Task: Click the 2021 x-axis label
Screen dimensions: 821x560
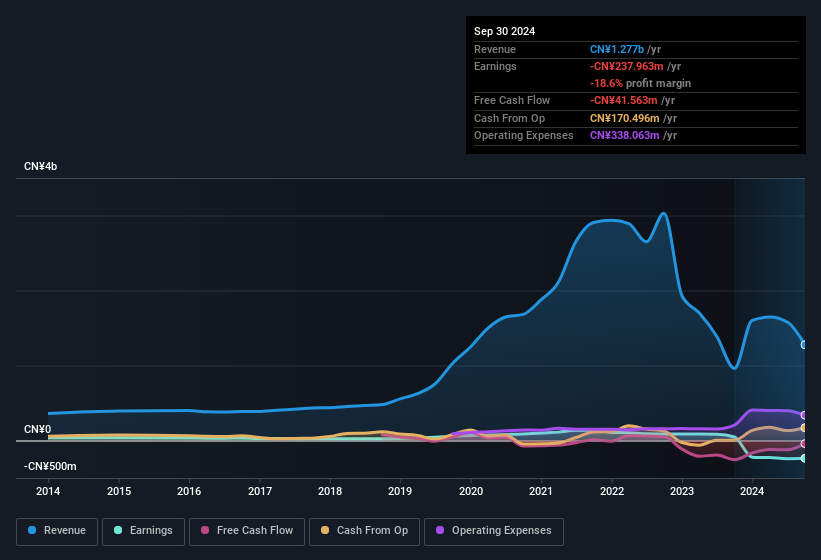Action: 541,491
